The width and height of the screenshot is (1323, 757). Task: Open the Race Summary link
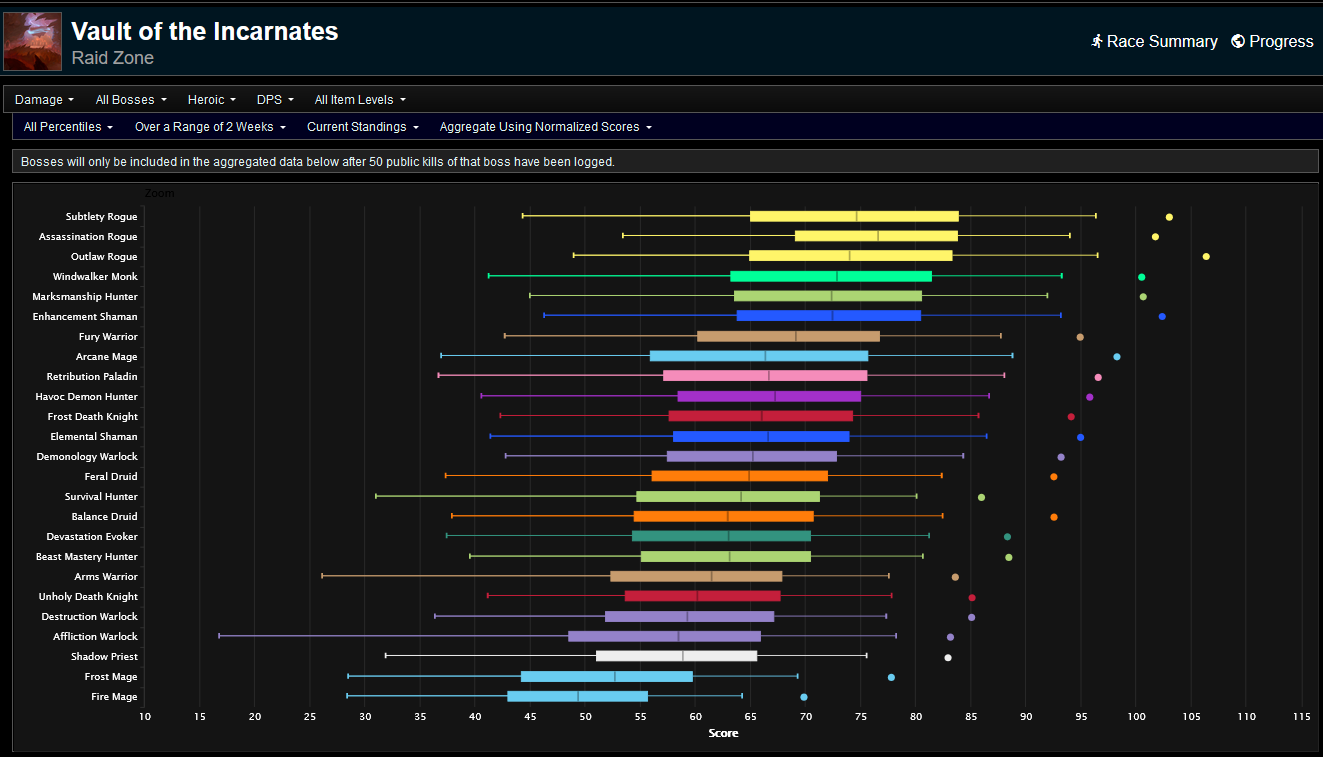1162,41
